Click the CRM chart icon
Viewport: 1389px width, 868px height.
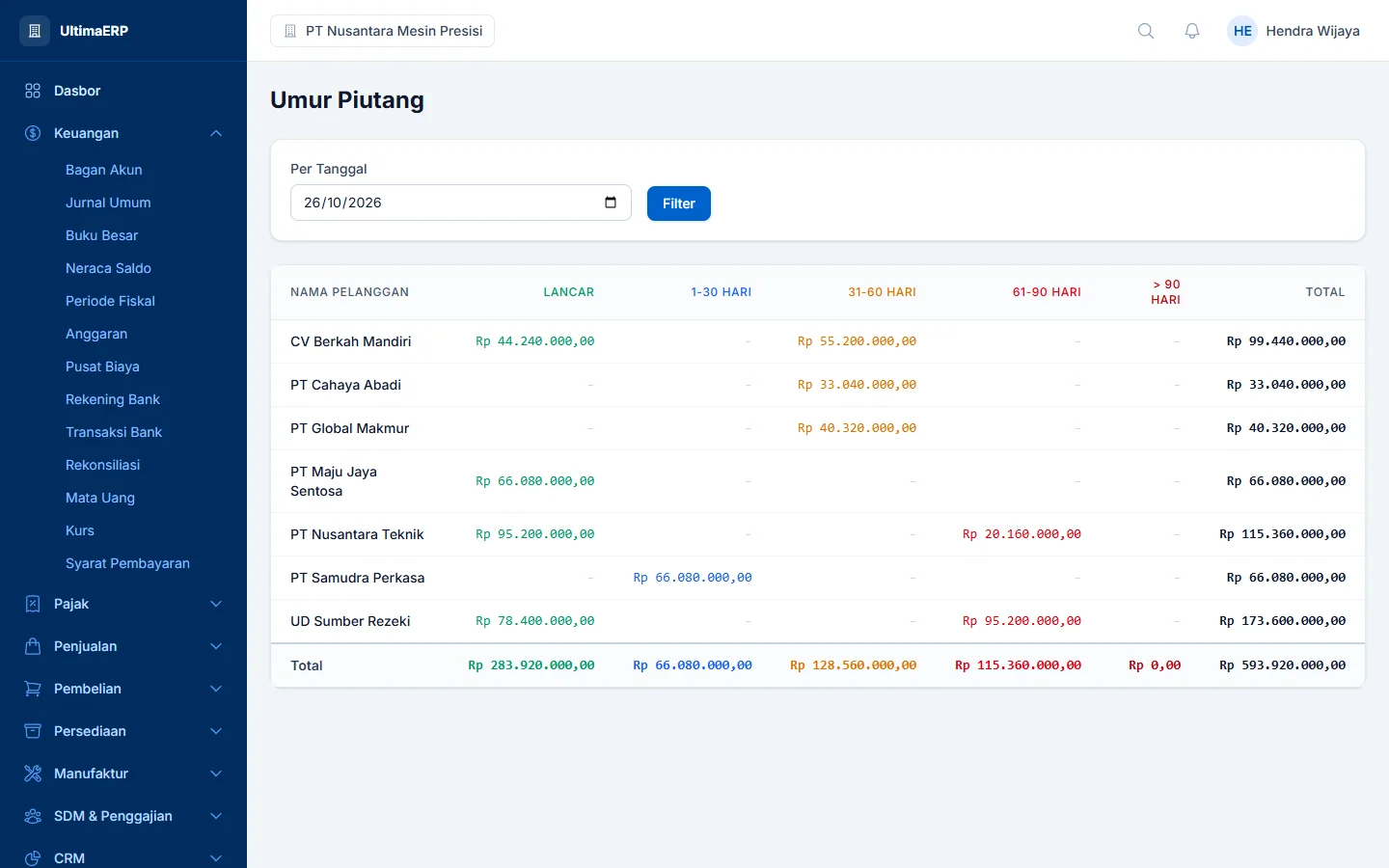coord(33,858)
